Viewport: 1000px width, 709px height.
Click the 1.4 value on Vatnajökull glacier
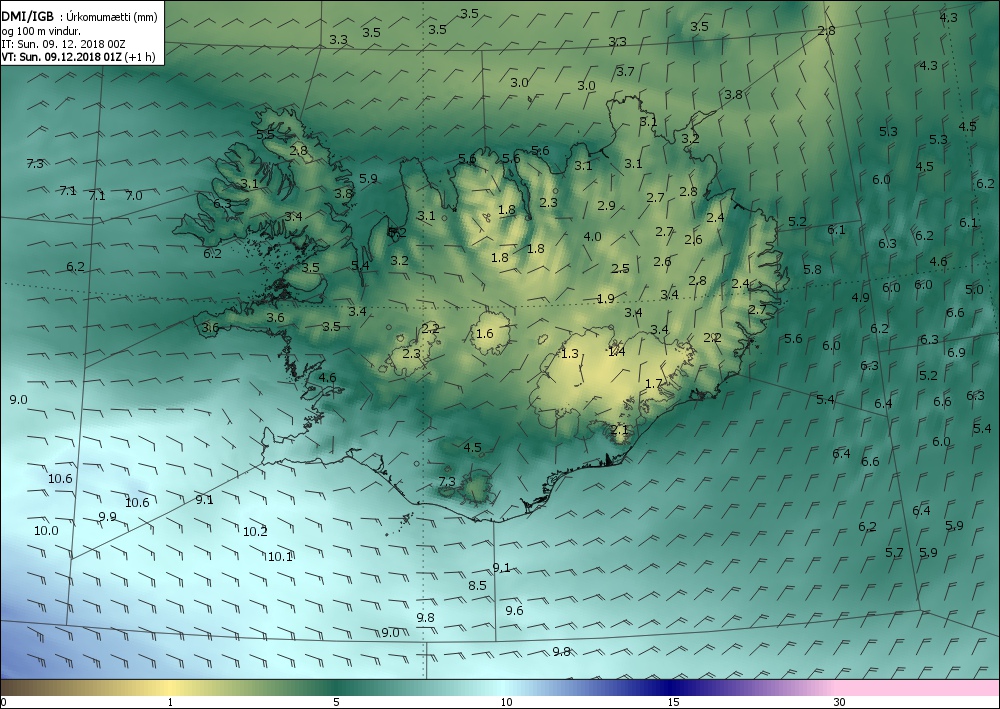tap(616, 351)
